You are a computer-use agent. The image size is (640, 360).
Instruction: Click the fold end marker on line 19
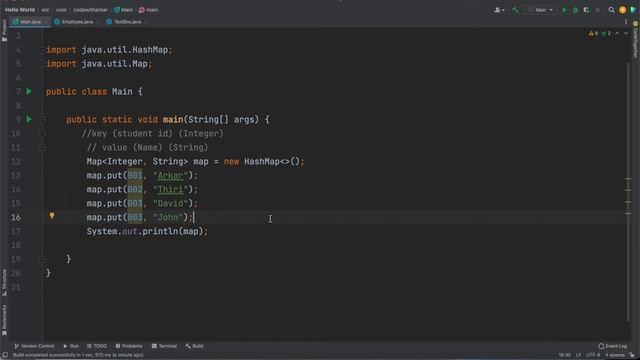click(x=42, y=259)
